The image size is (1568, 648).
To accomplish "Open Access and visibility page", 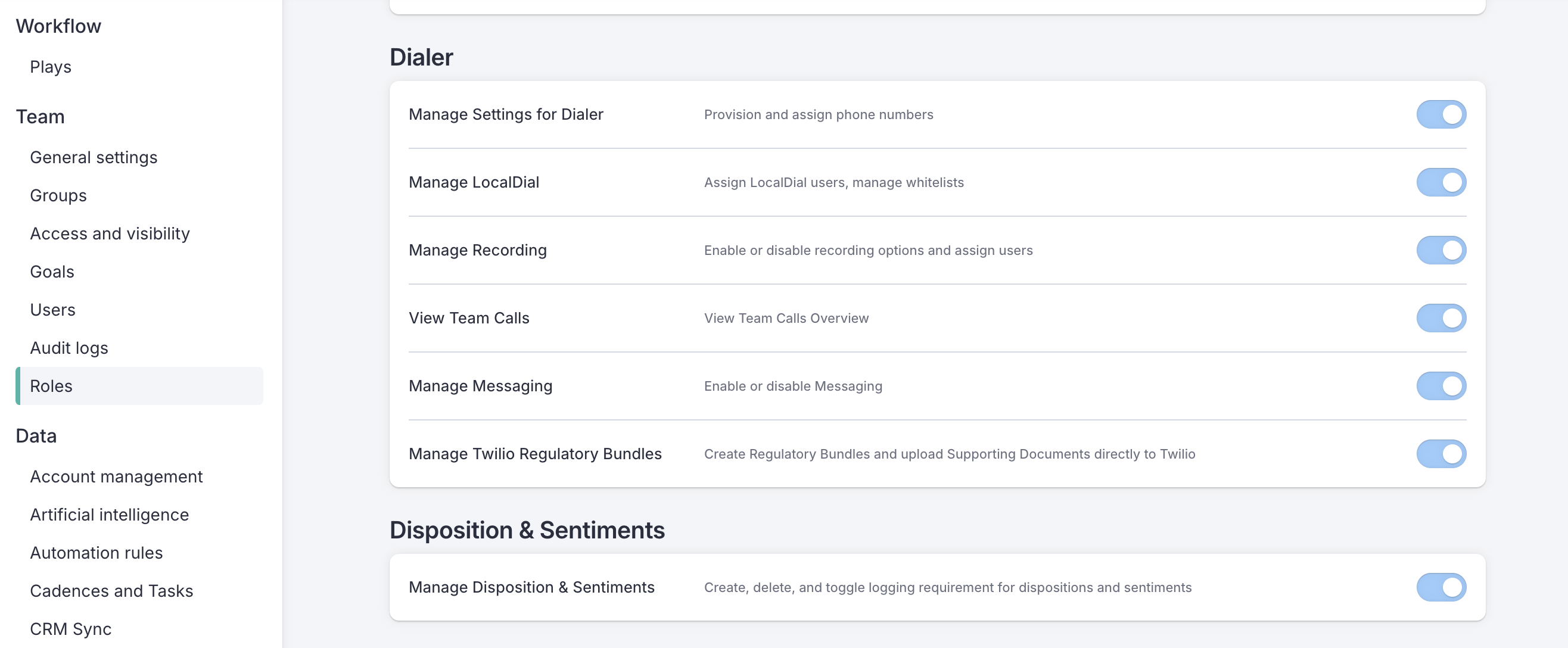I will [x=110, y=233].
